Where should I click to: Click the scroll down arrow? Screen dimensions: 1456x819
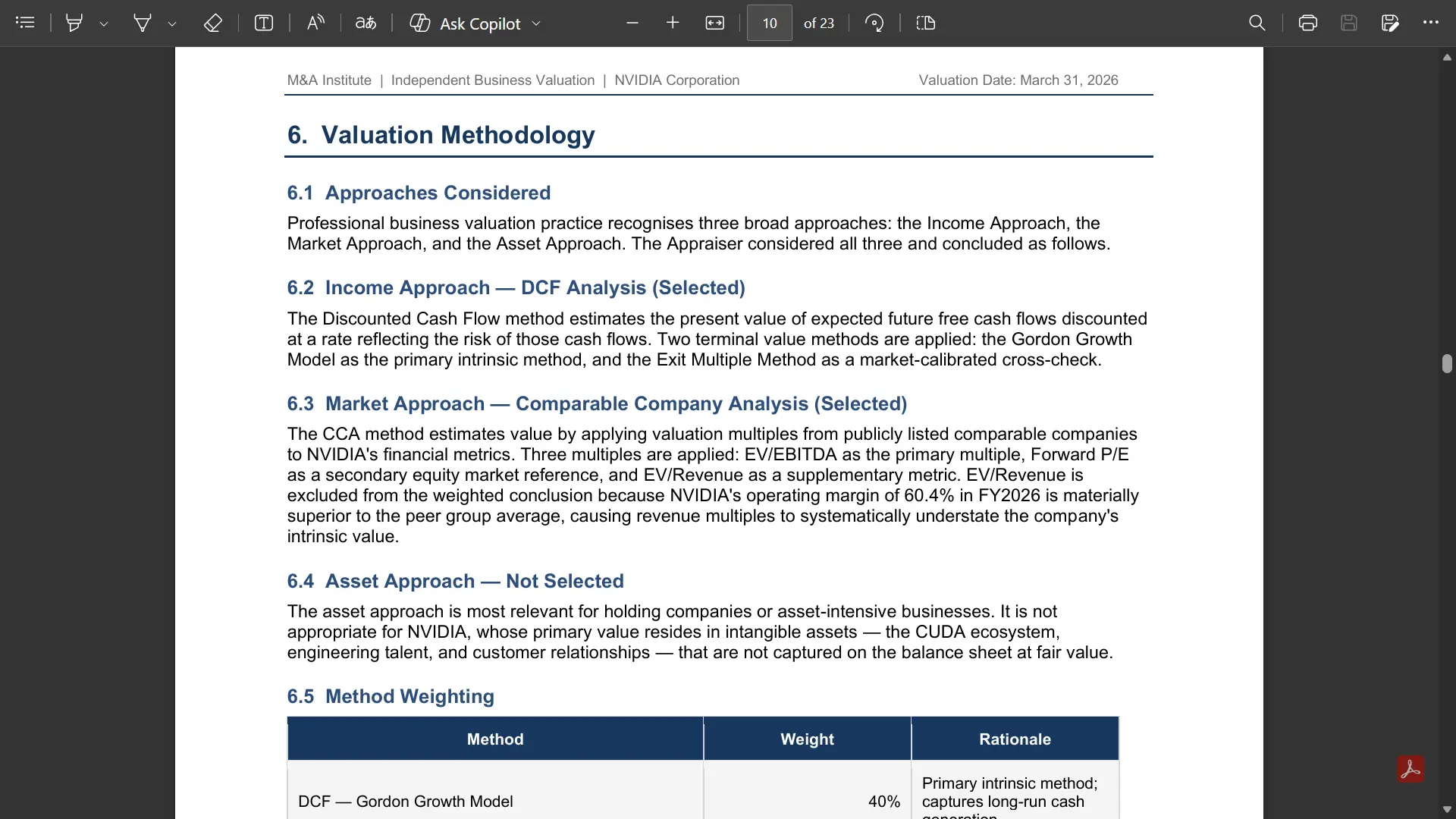point(1447,809)
